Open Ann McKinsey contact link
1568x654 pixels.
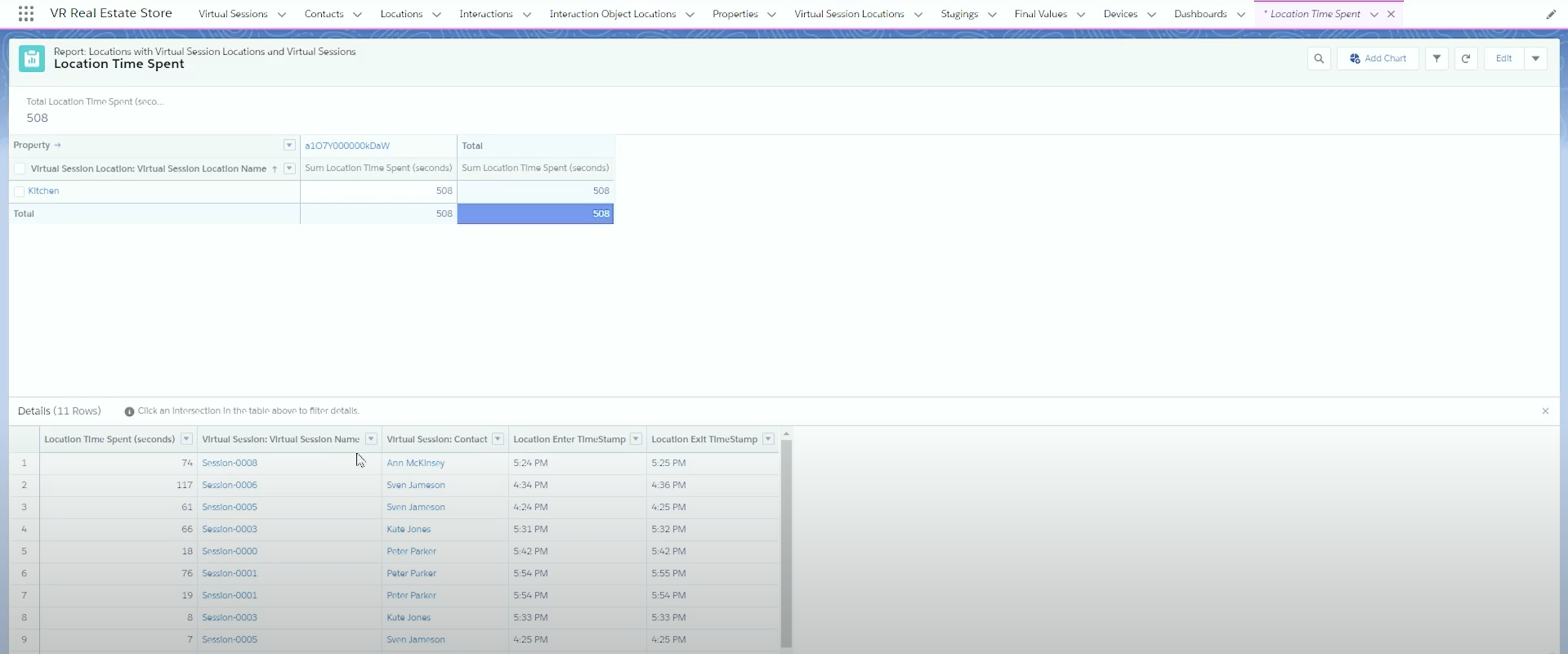416,463
